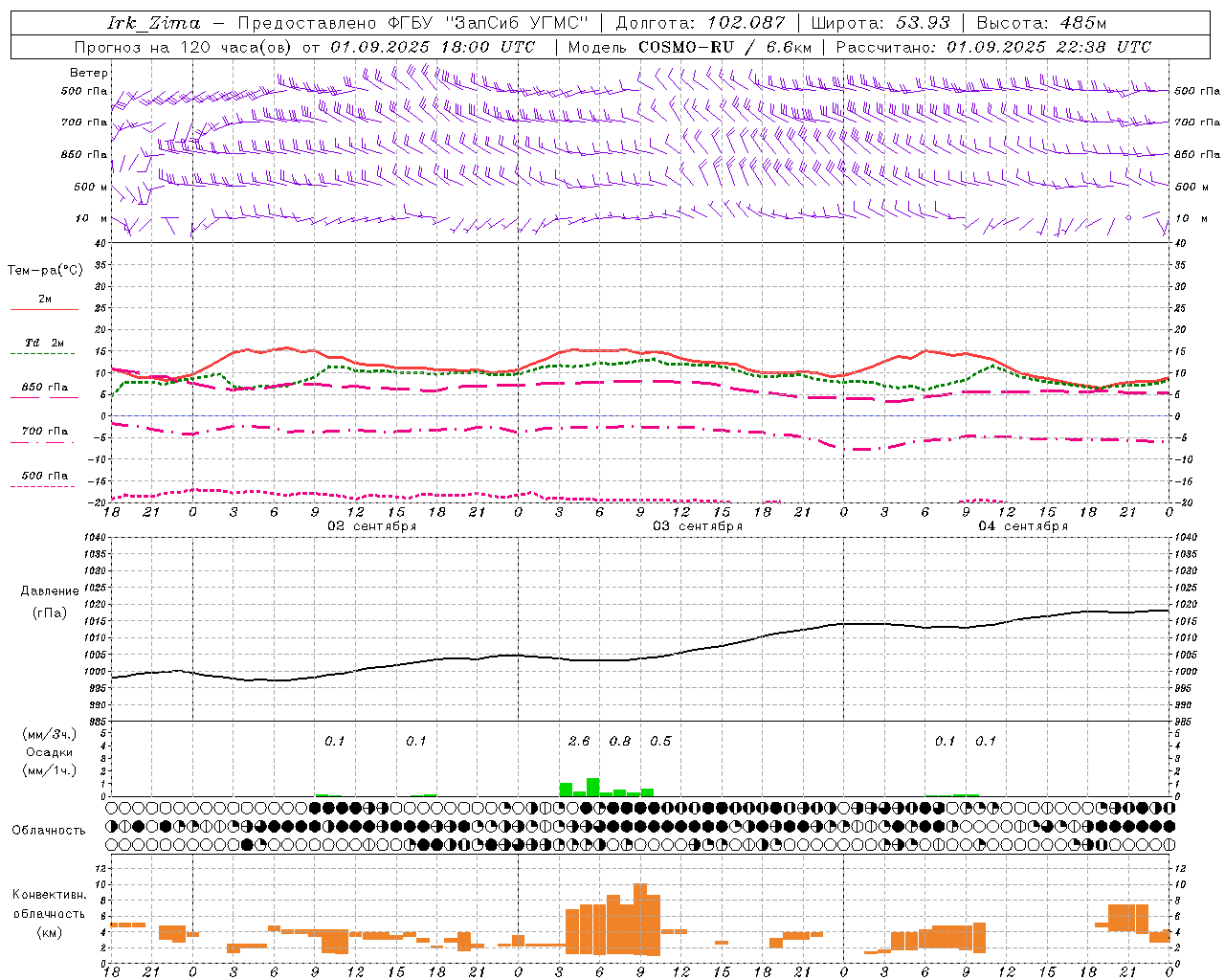Click the 850 гПа temperature legend entry
The width and height of the screenshot is (1225, 980).
coord(45,388)
